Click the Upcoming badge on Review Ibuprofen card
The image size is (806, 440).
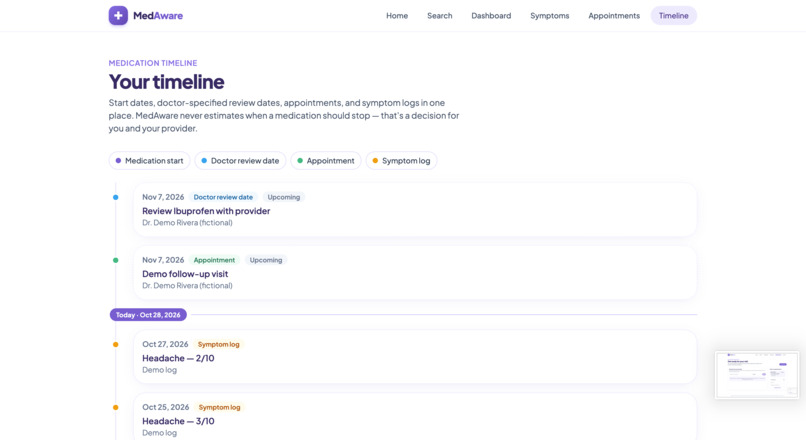pos(284,197)
